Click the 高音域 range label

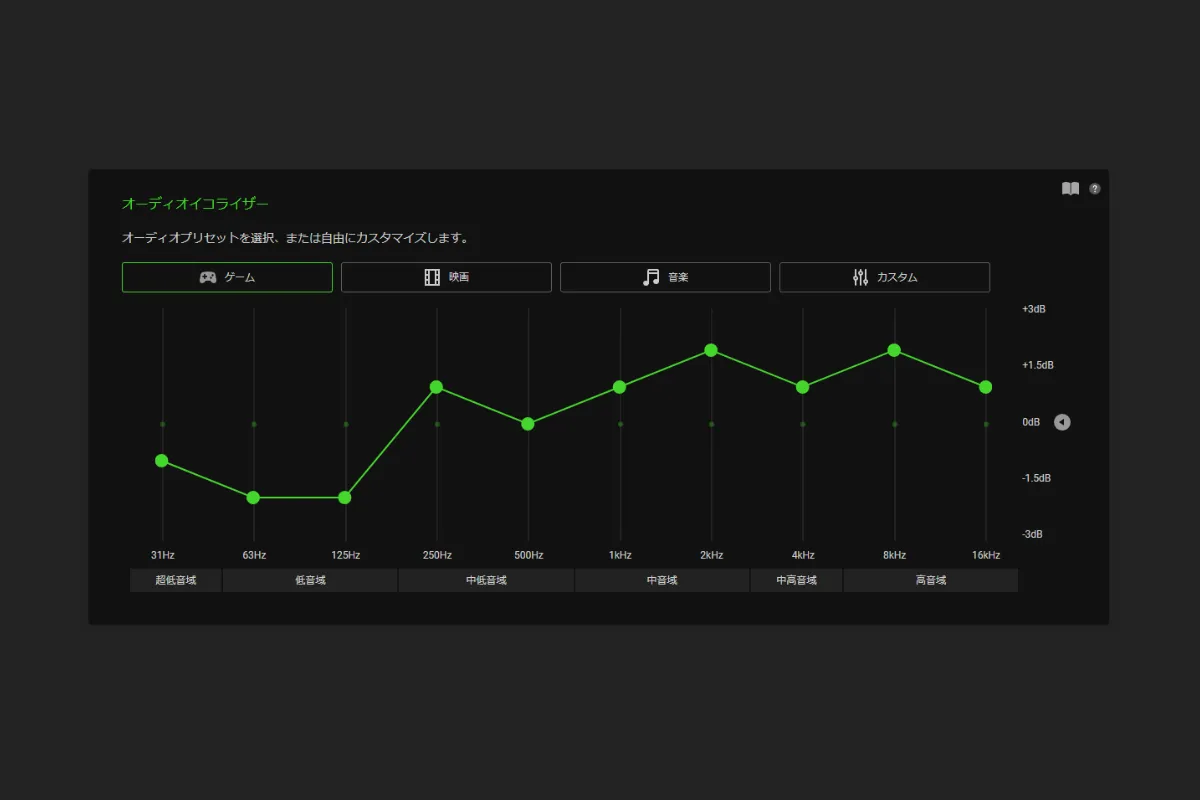click(930, 580)
